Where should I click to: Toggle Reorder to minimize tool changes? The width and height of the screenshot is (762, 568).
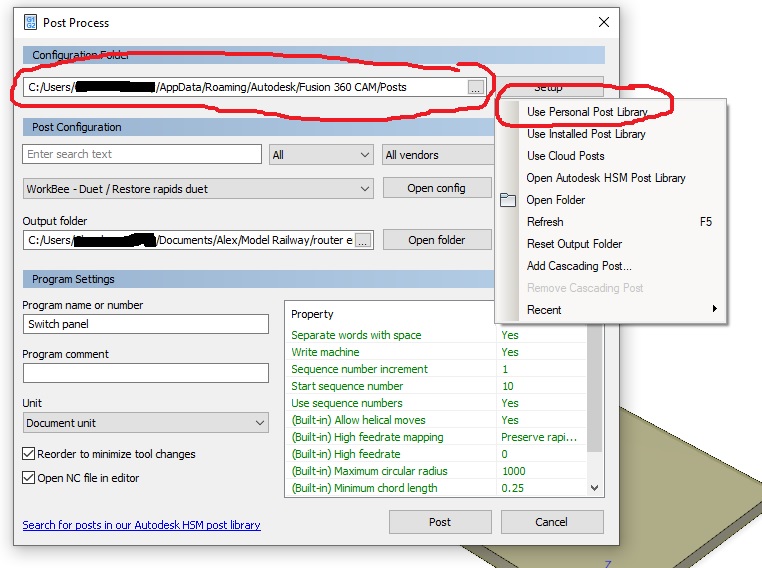coord(29,454)
